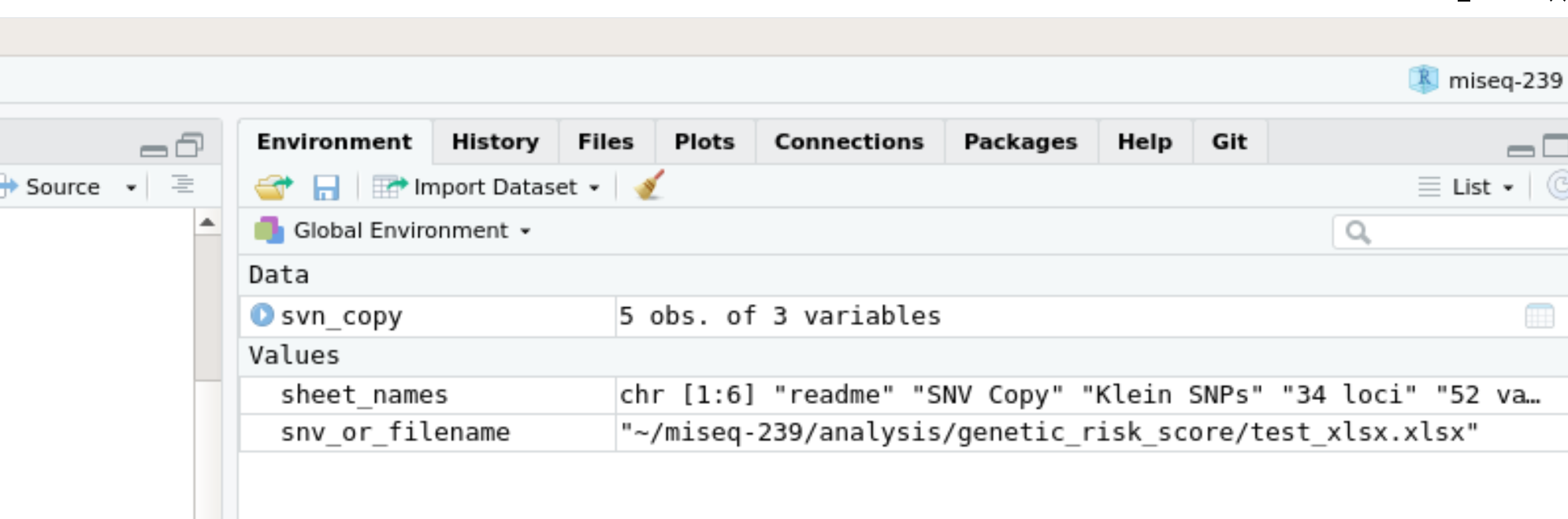The width and height of the screenshot is (1568, 519).
Task: Open the Source dropdown arrow
Action: coord(131,187)
